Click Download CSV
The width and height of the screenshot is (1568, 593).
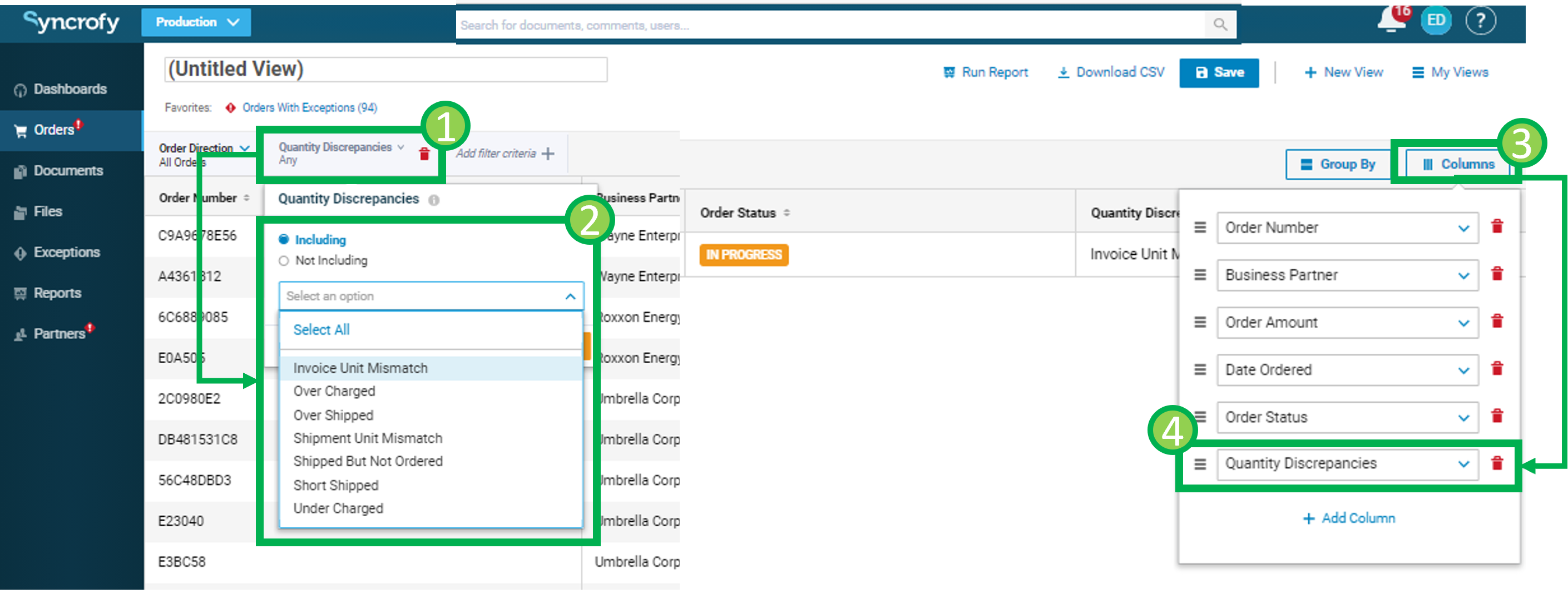pos(1111,72)
